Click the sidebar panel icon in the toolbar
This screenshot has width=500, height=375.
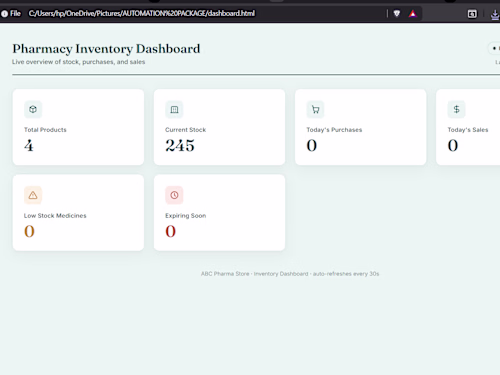point(472,14)
